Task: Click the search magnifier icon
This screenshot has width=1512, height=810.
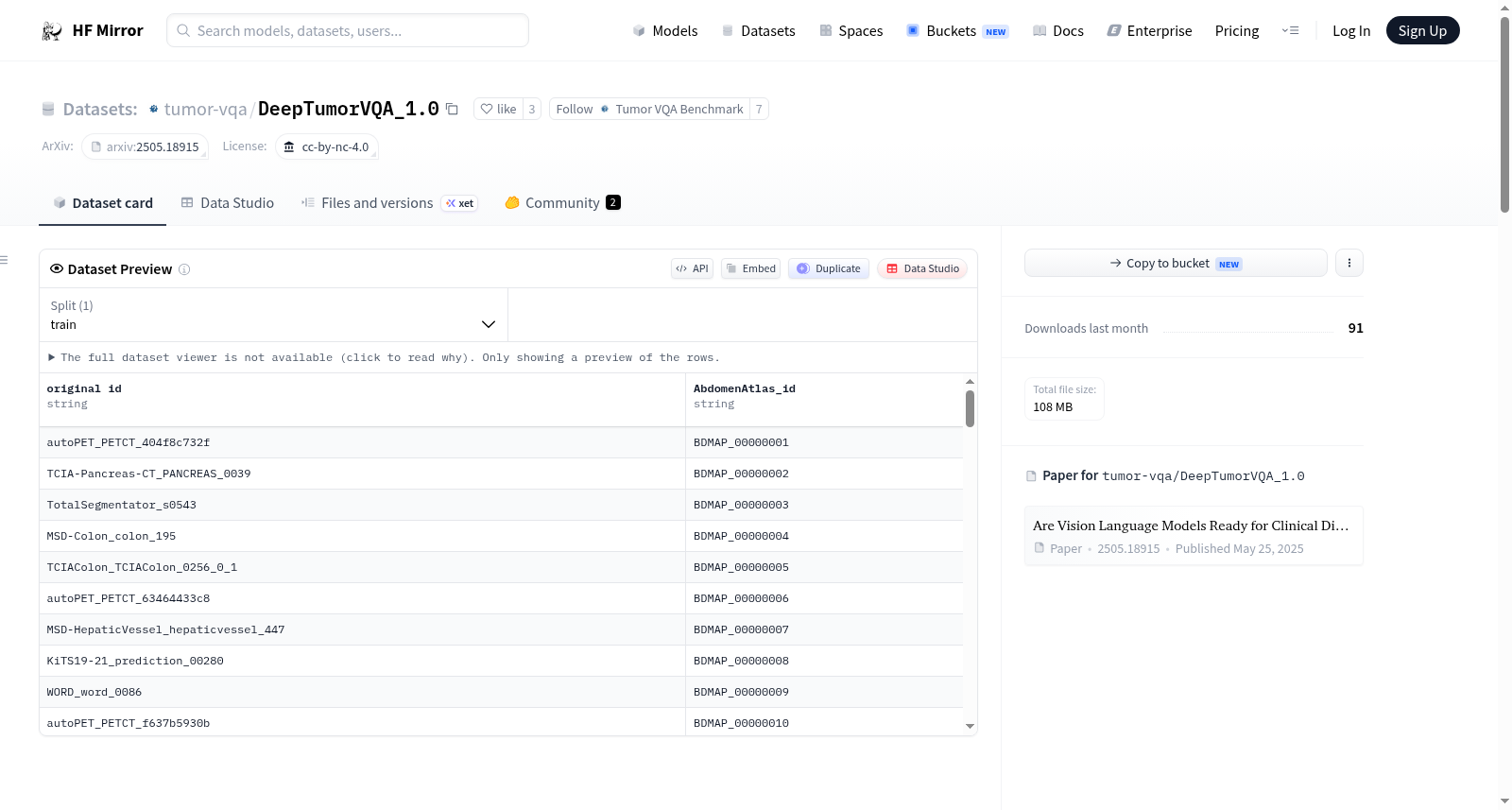Action: 183,30
